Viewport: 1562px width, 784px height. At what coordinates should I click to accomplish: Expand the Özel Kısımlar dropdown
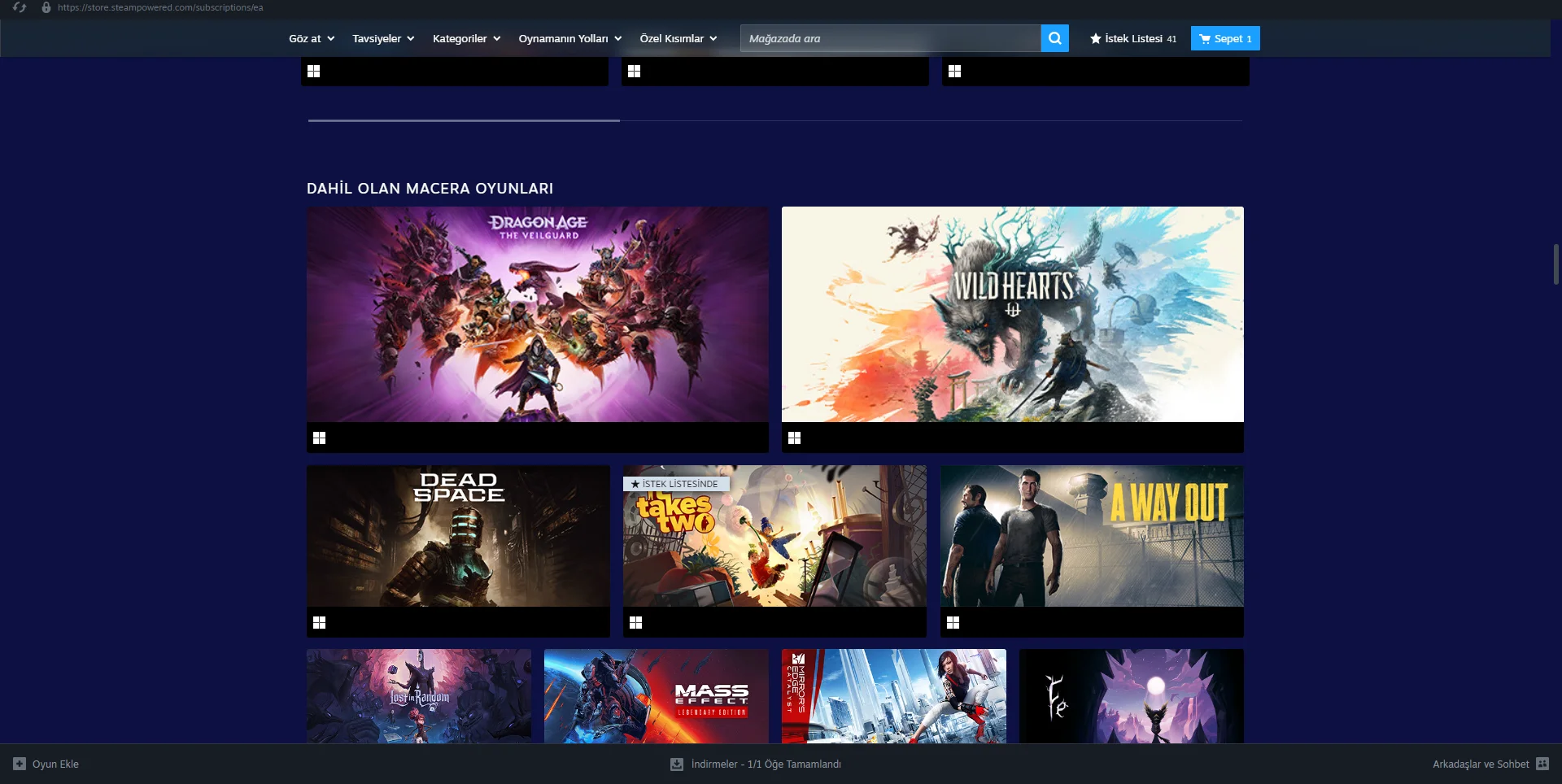[678, 38]
